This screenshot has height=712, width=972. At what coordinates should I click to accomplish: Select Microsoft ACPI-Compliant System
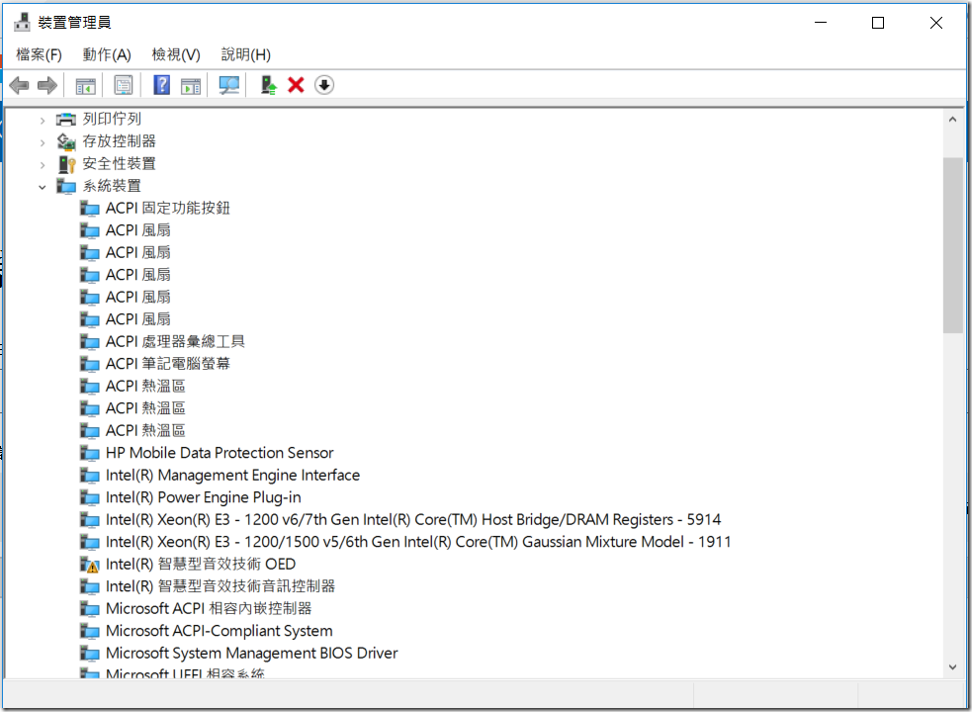pyautogui.click(x=219, y=631)
